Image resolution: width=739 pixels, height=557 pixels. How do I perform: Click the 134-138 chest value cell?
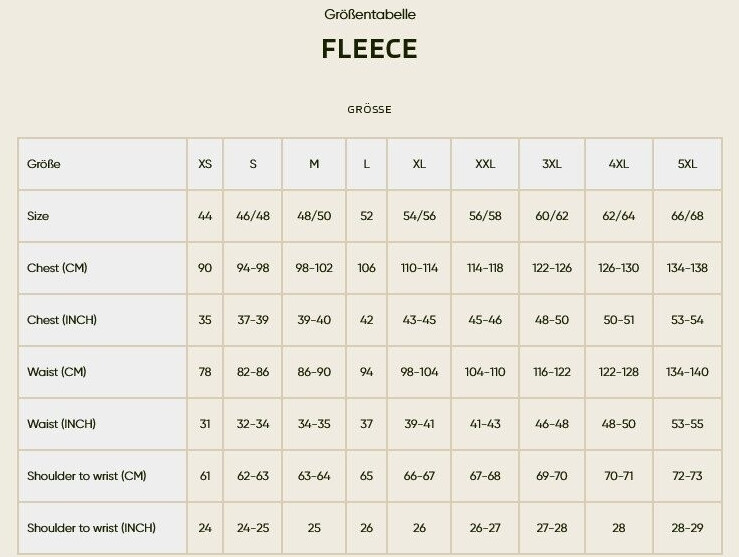click(x=687, y=268)
